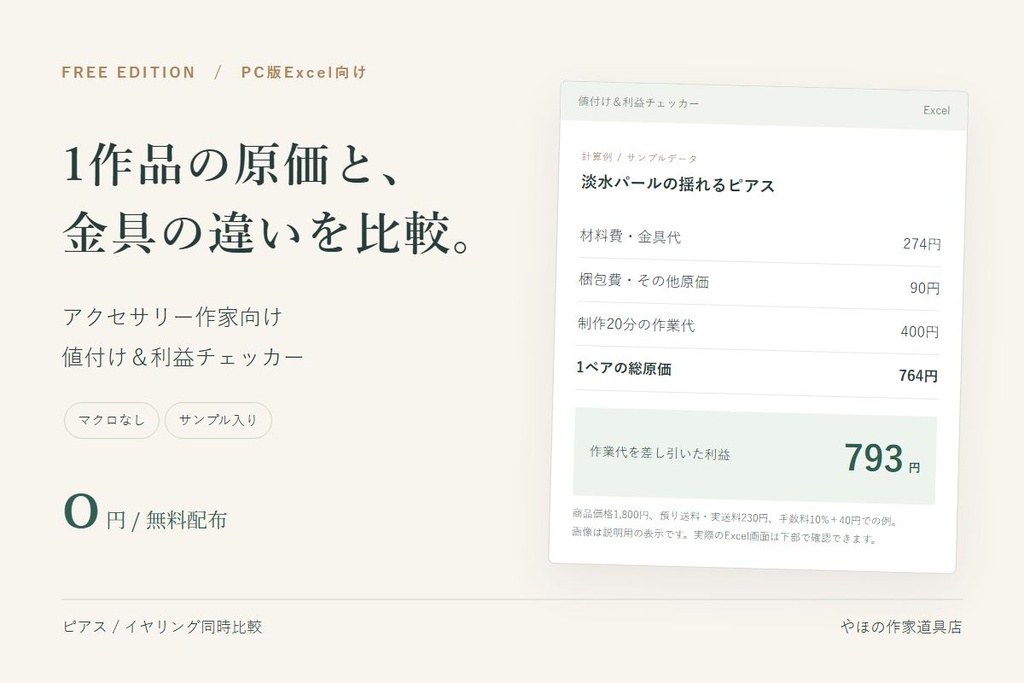The width and height of the screenshot is (1024, 683).
Task: Click the note starting '商品価格1,800円'
Action: point(736,518)
